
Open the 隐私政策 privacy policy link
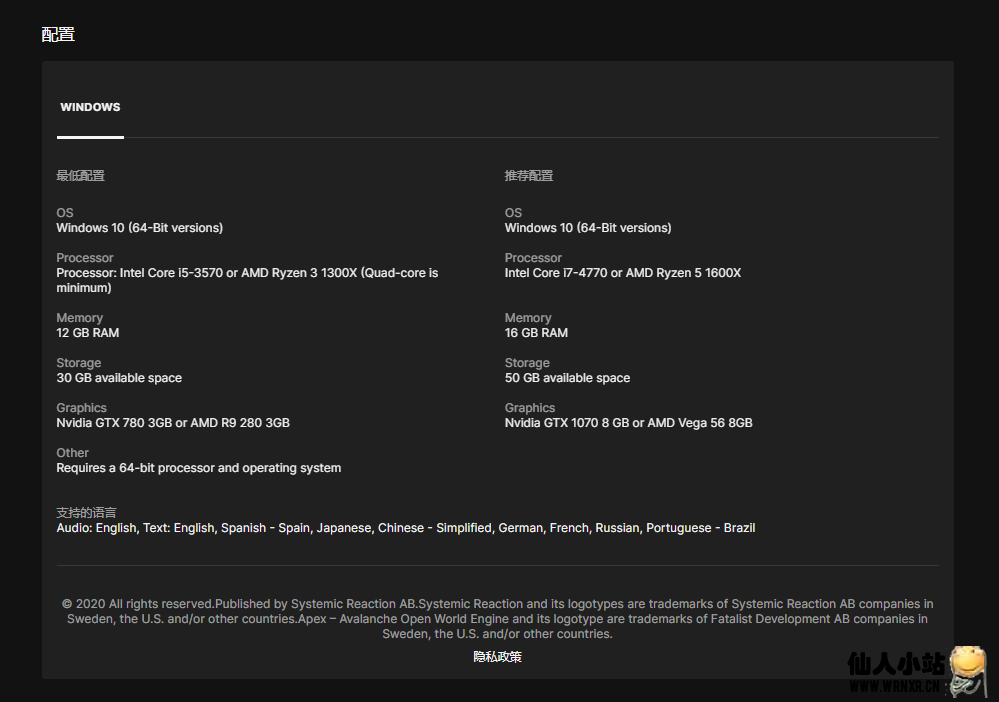click(x=497, y=657)
